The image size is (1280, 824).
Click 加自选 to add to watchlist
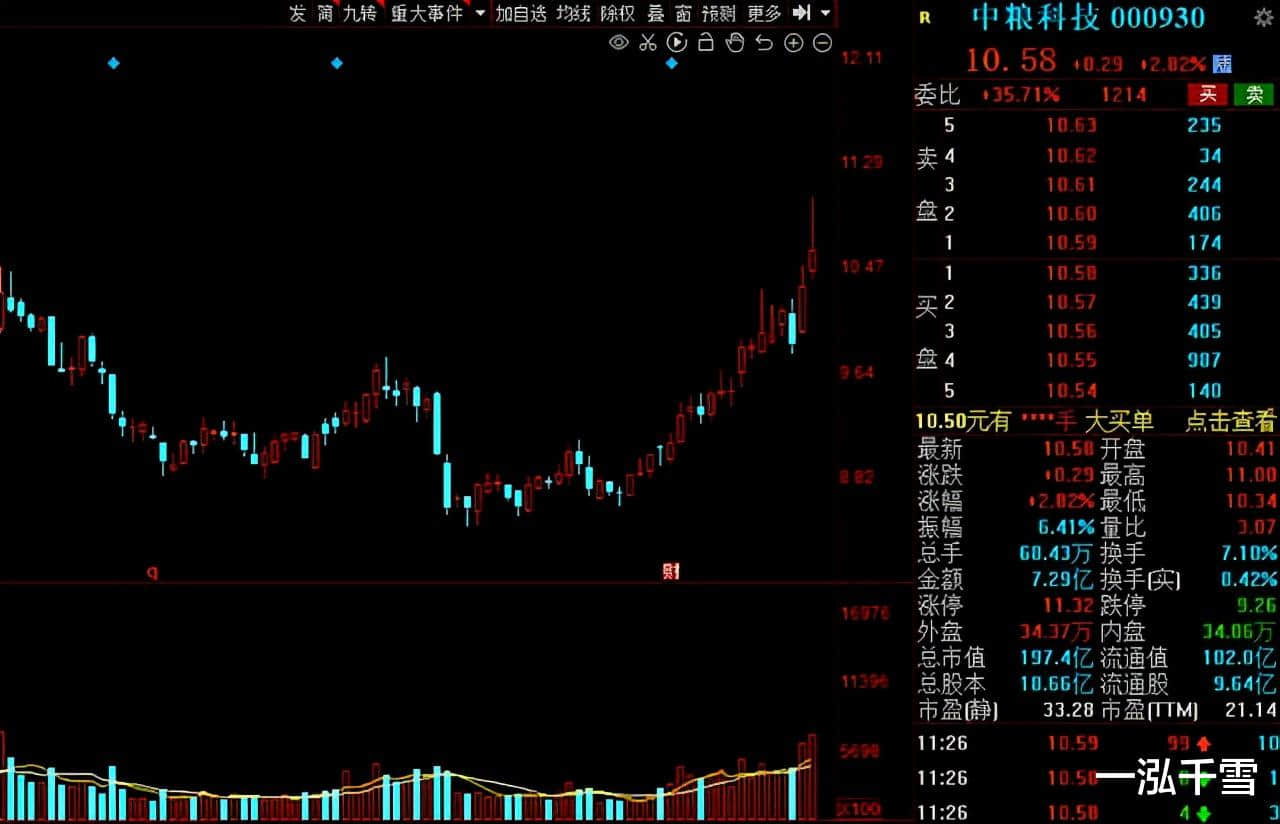(521, 13)
